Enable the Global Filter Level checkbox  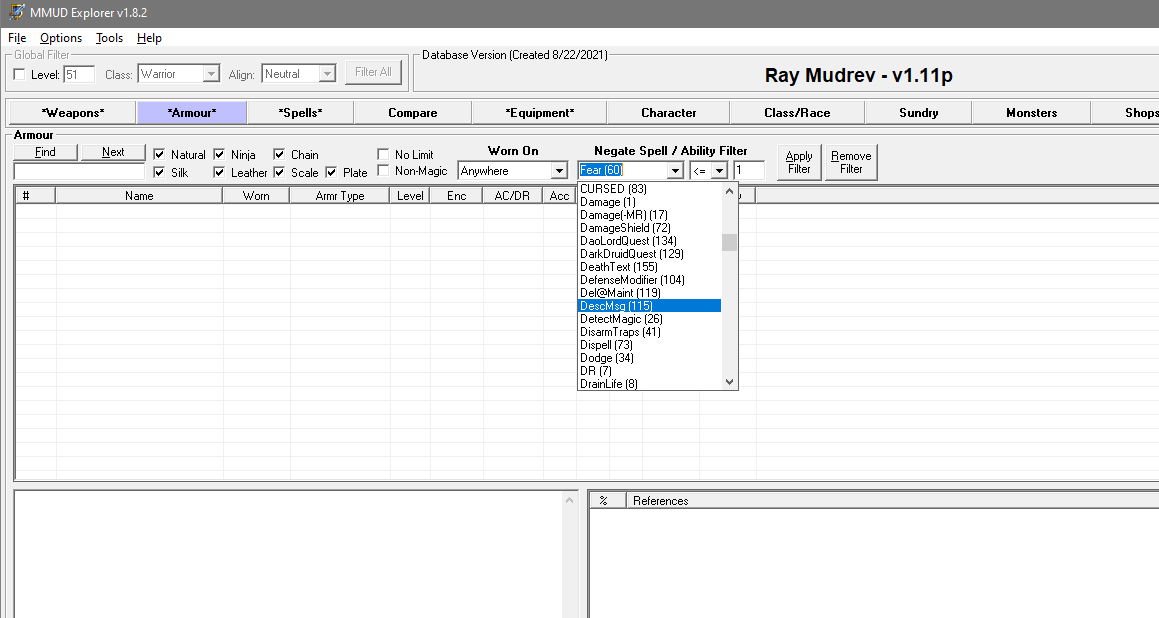pos(20,74)
